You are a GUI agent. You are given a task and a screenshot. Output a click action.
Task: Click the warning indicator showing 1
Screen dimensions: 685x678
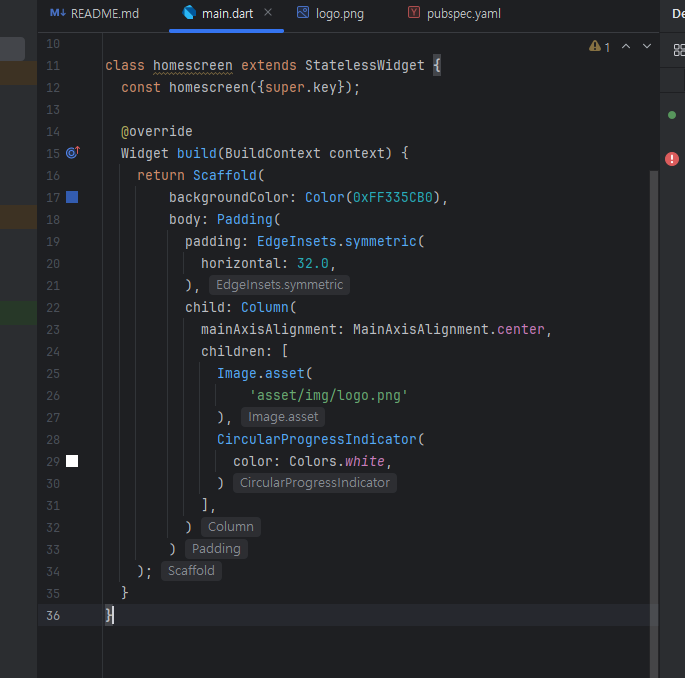click(x=599, y=46)
